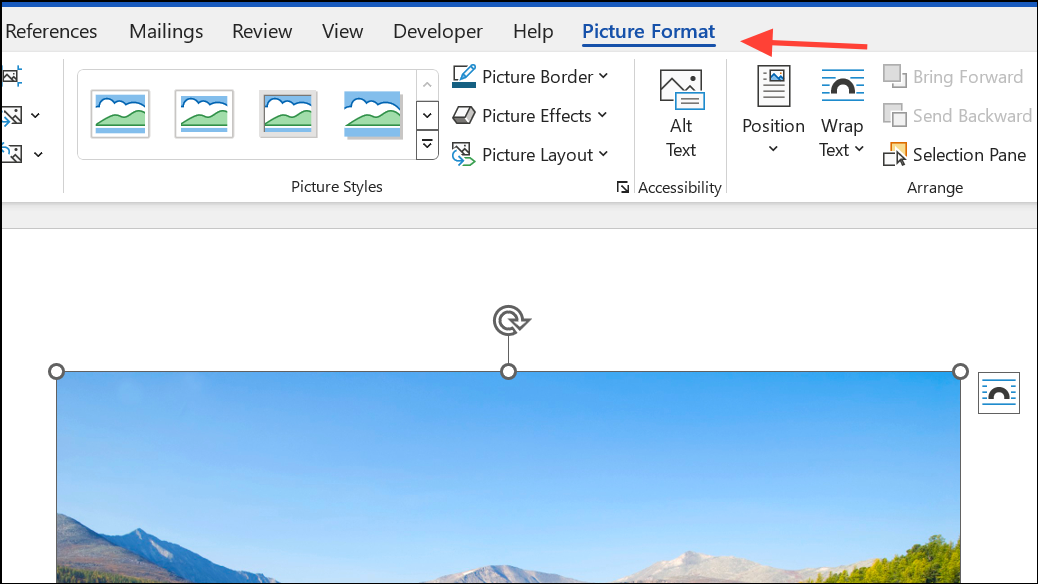
Task: Click the rotate handle above the picture
Action: coord(510,321)
